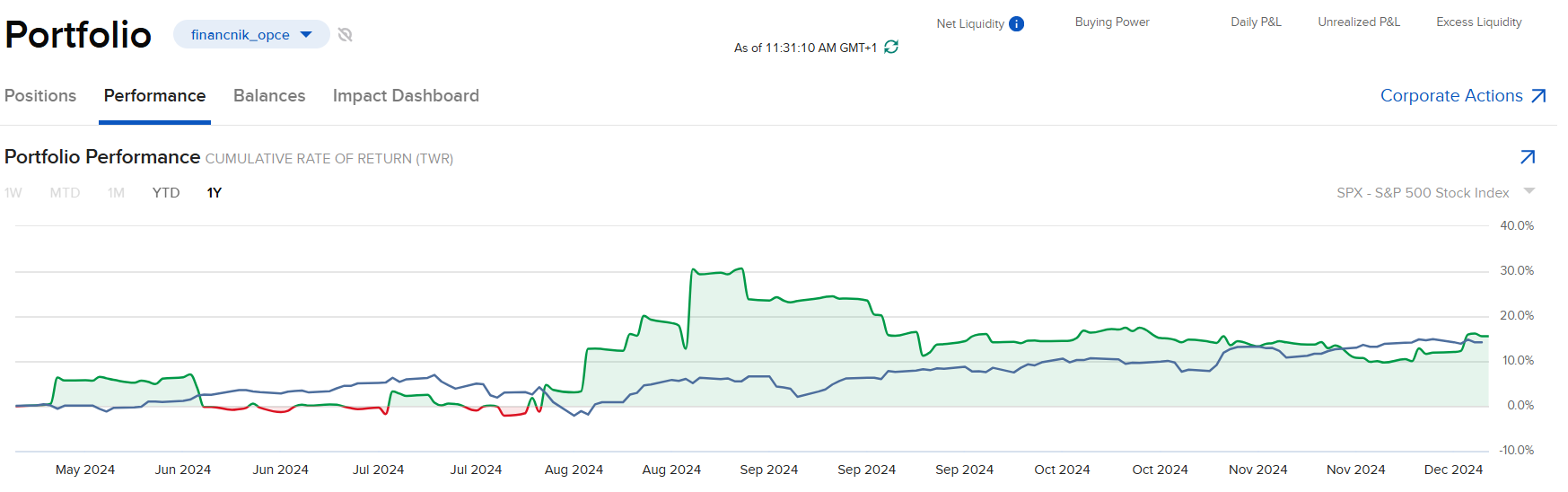Expand the Portfolio Performance chart with the arrow icon
The image size is (1568, 492).
(x=1528, y=157)
